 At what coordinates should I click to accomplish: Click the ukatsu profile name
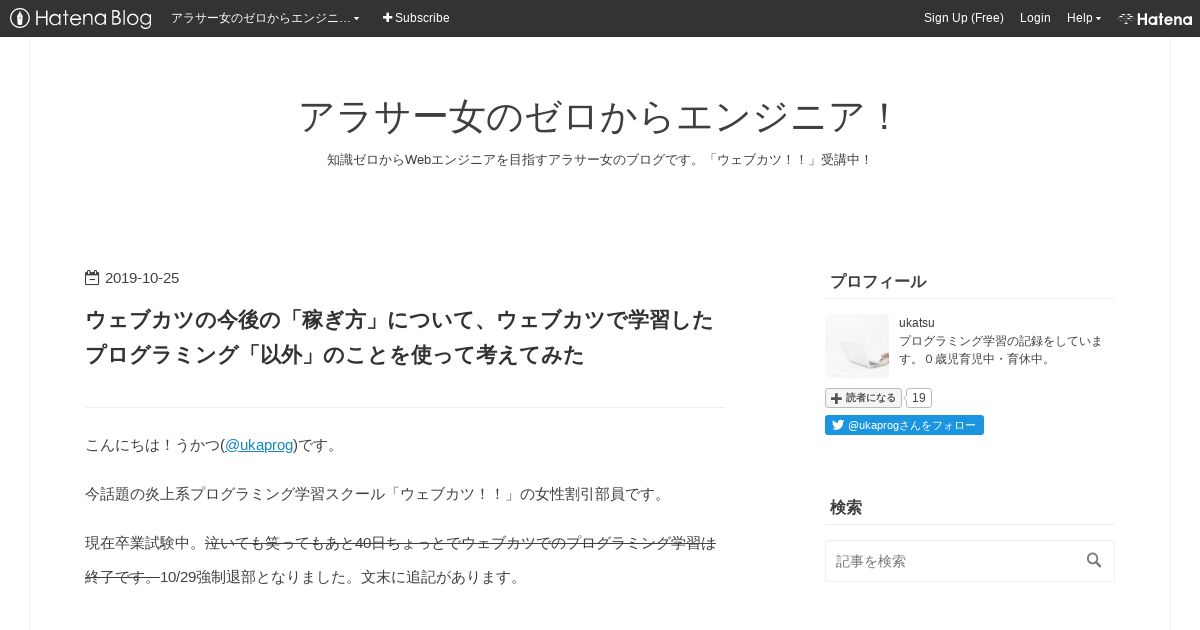click(x=917, y=322)
